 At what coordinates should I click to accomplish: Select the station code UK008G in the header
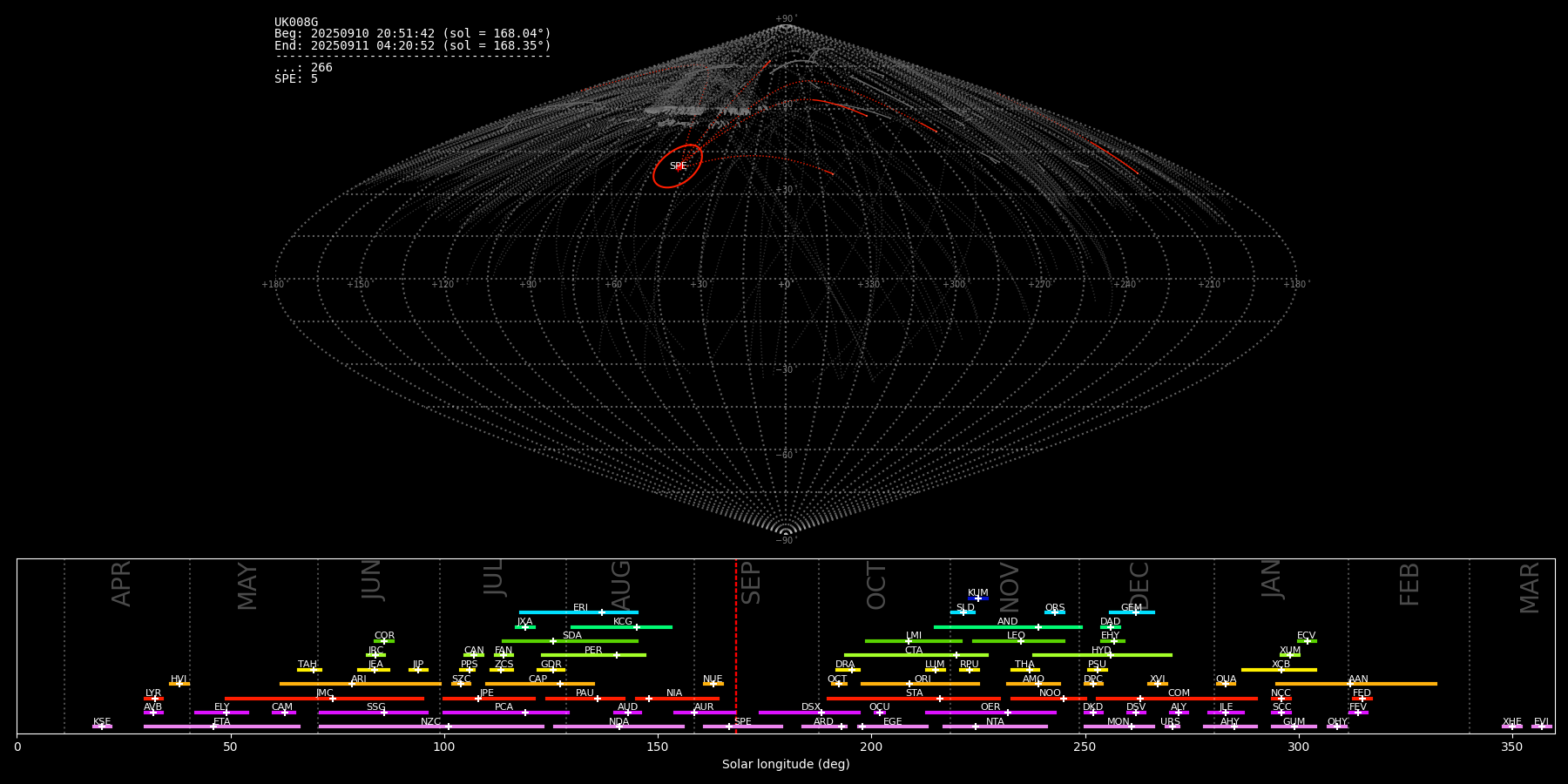296,23
